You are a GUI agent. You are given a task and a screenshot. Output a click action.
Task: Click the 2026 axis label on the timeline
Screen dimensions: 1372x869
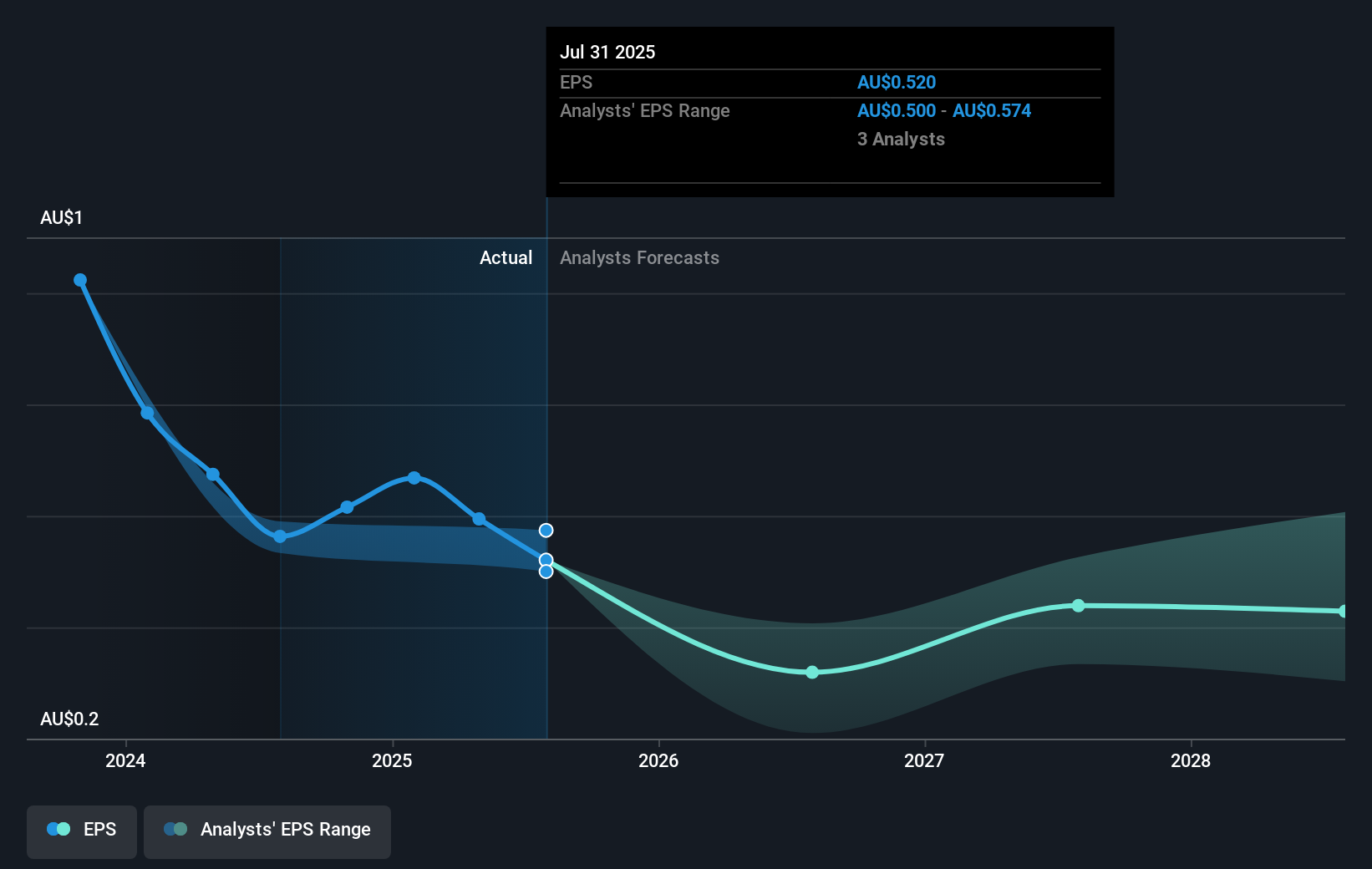tap(659, 761)
